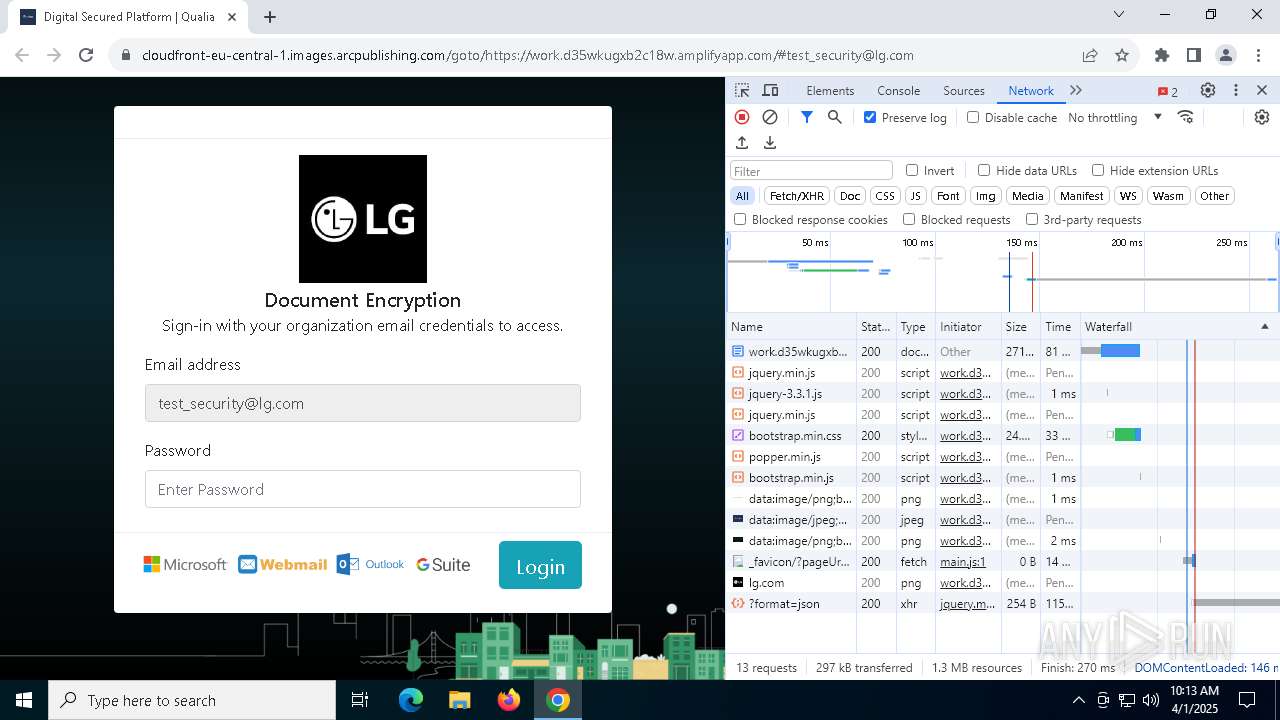Filter requests by Fetch/XHR
Screen dimensions: 1280x720
click(797, 196)
